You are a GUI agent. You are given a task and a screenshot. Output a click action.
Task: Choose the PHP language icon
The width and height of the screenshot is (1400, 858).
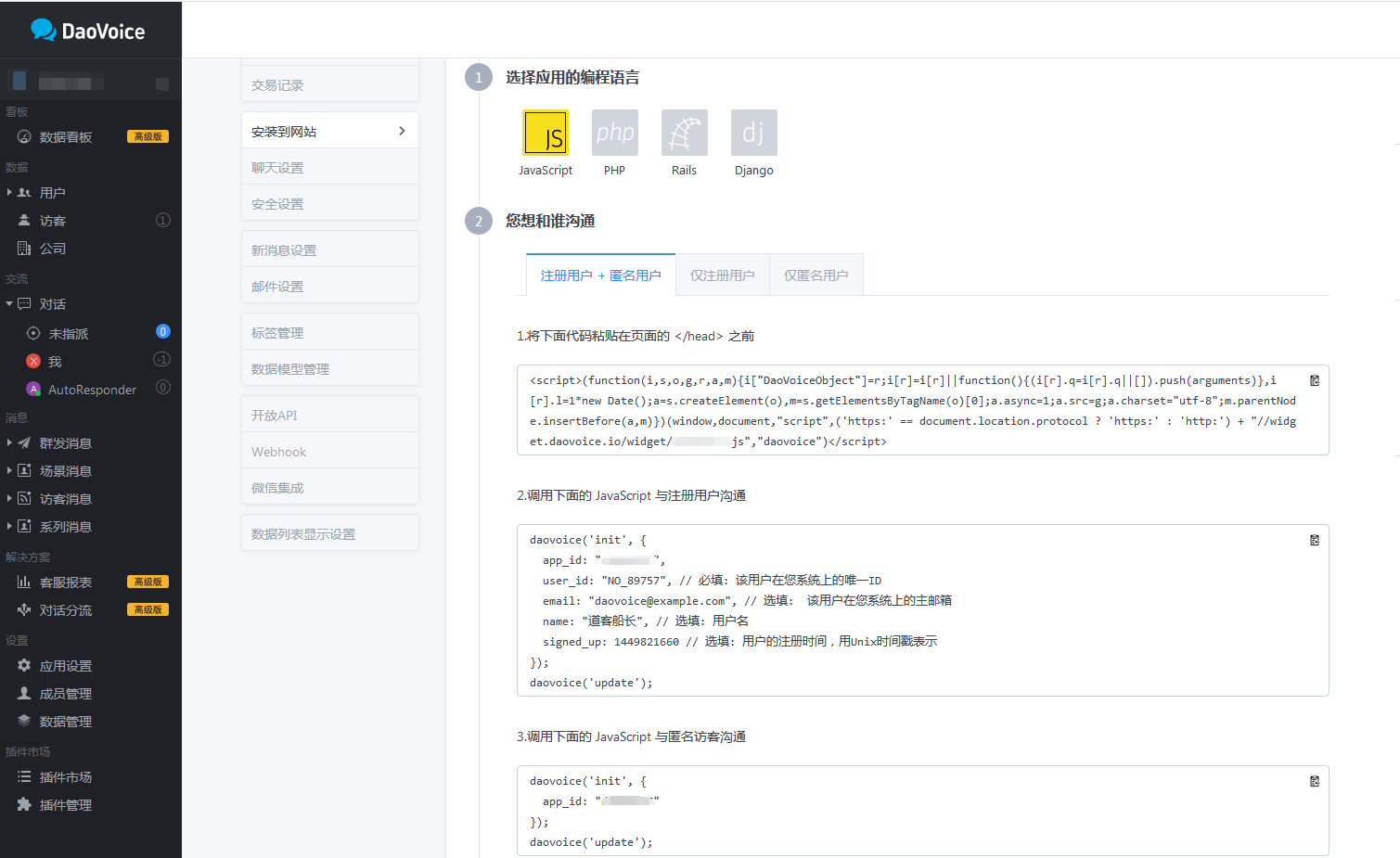coord(614,133)
